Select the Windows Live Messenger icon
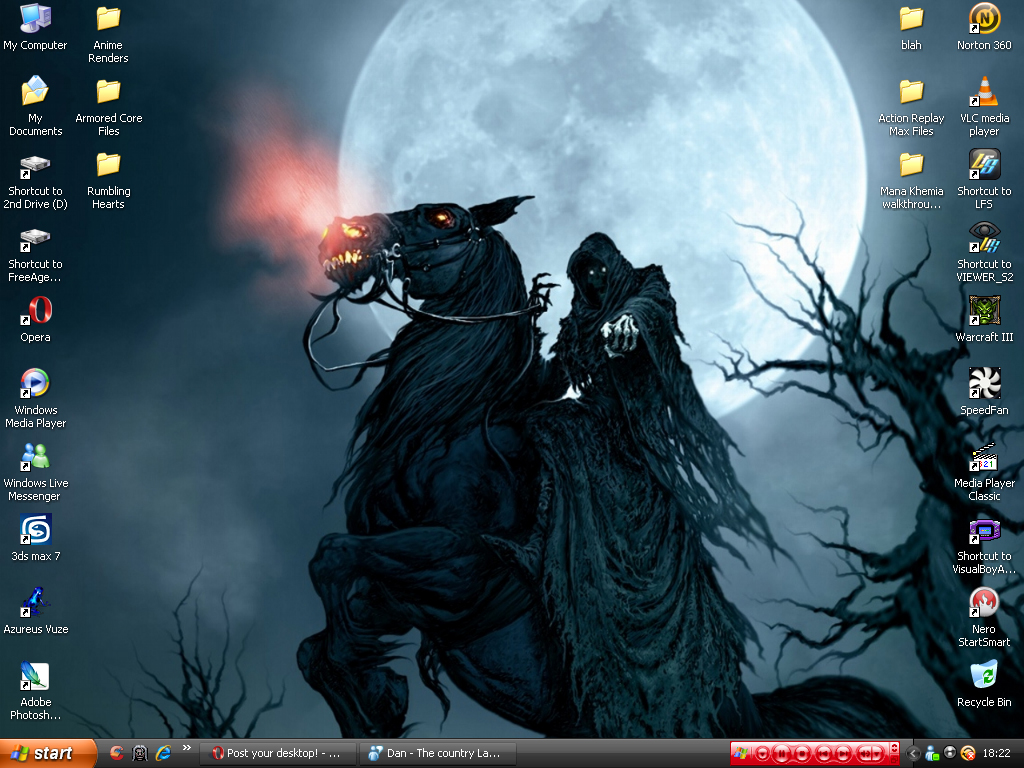The image size is (1024, 768). (35, 472)
